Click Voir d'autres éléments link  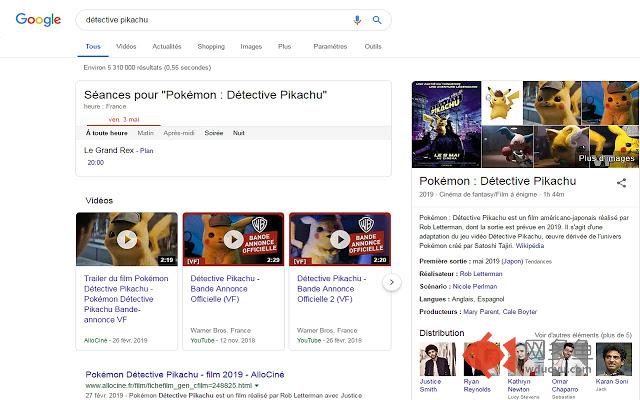tap(583, 335)
